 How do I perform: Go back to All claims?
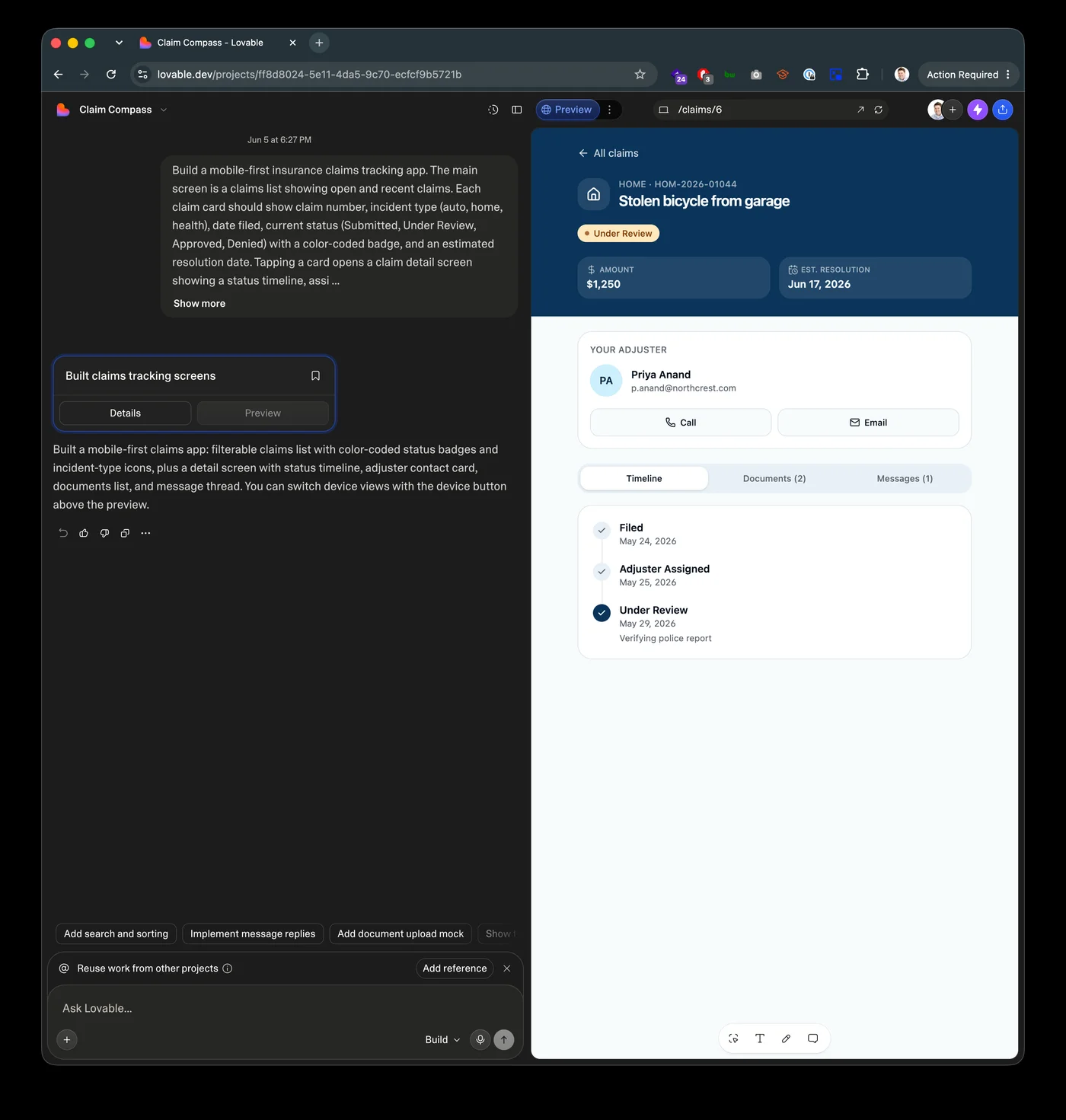pos(608,153)
